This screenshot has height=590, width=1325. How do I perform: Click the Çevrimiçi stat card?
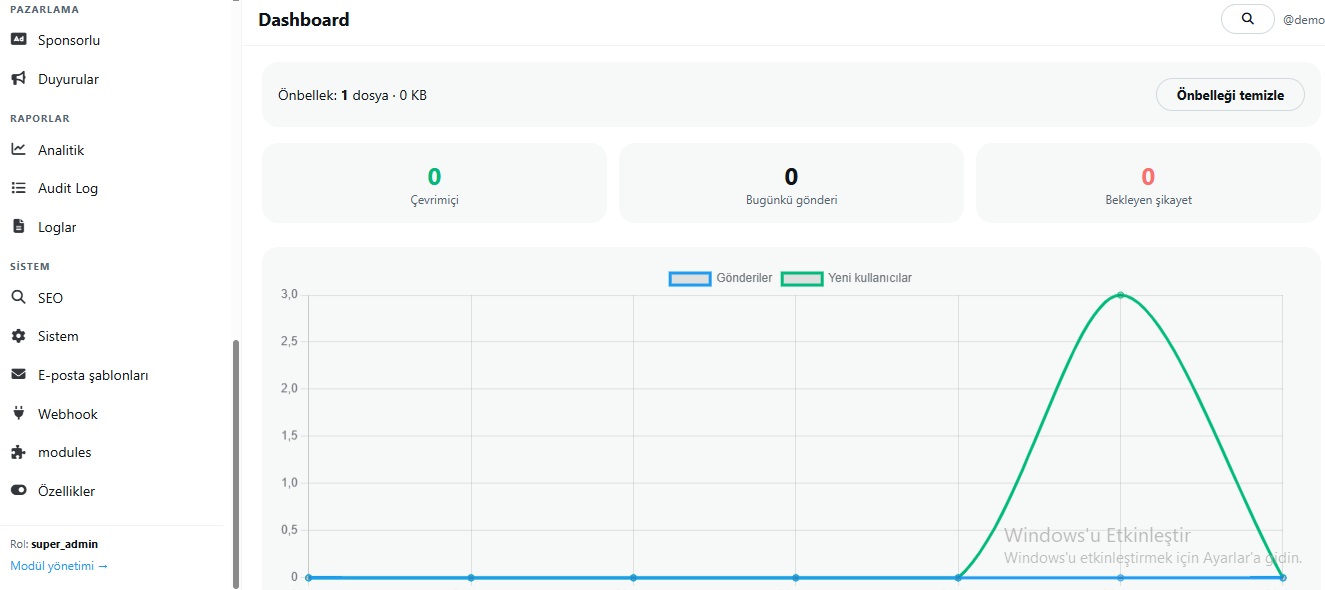434,183
